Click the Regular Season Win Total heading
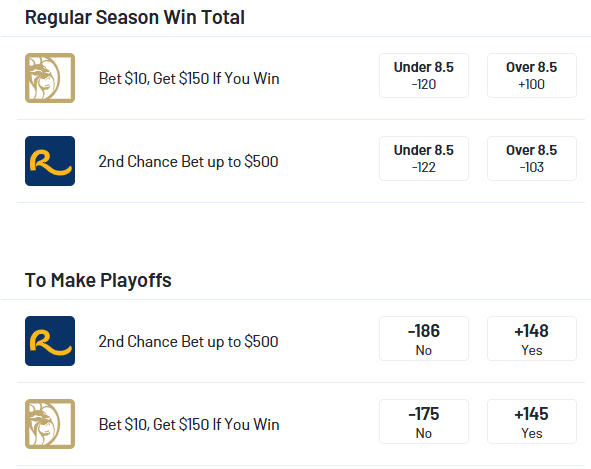 (x=135, y=17)
